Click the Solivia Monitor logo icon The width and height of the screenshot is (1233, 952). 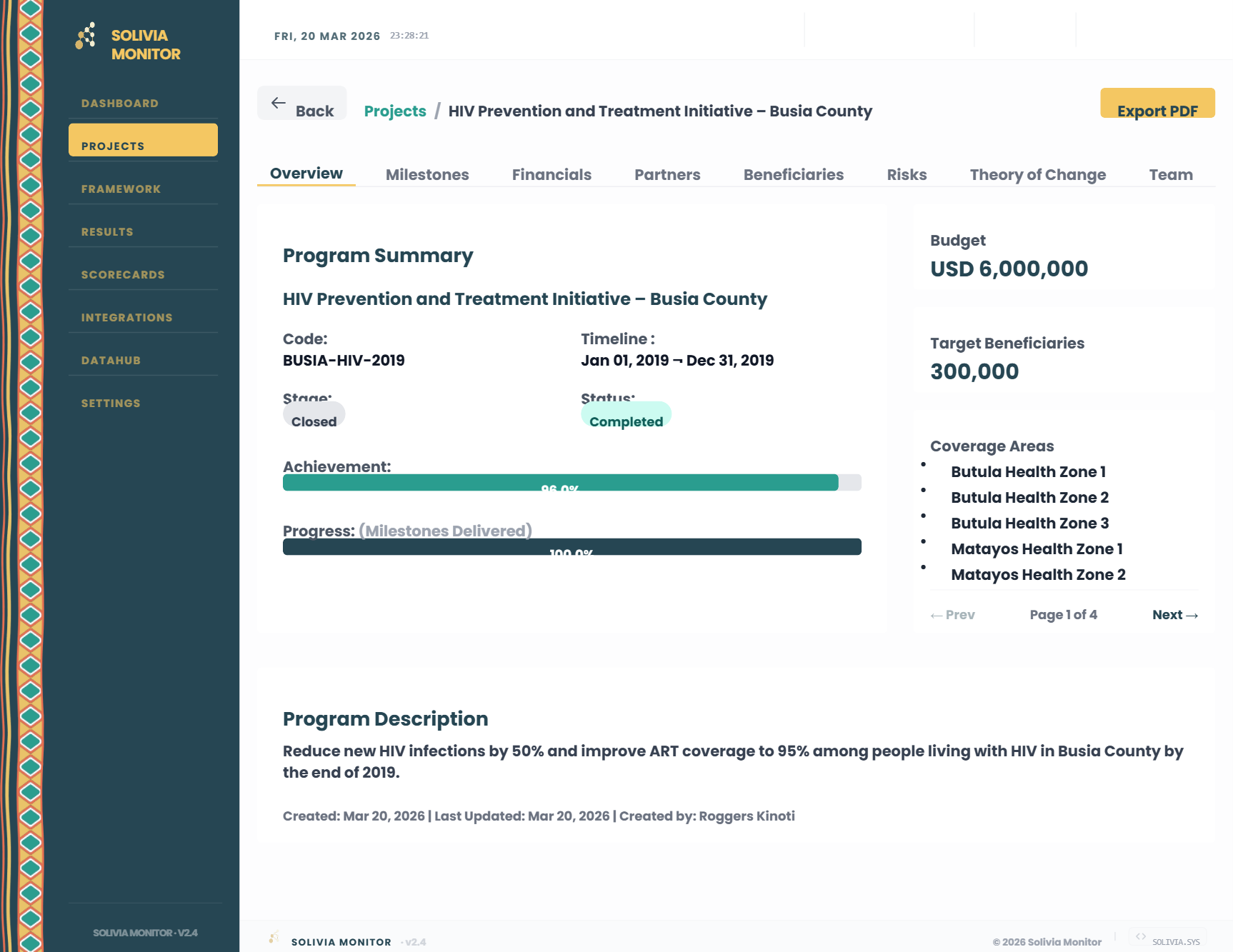click(85, 34)
